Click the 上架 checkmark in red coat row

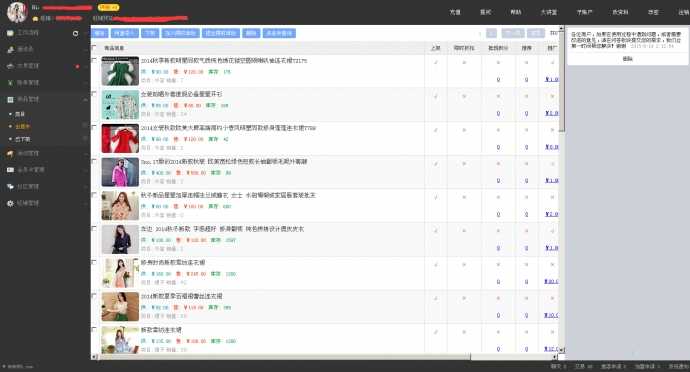[436, 130]
